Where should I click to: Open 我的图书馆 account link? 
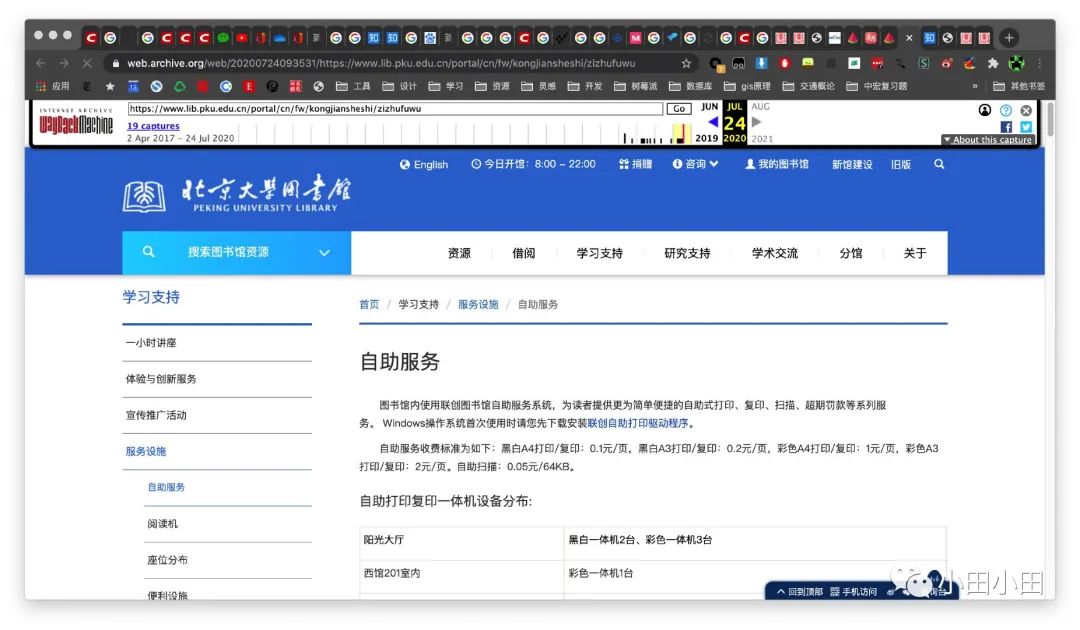[777, 164]
